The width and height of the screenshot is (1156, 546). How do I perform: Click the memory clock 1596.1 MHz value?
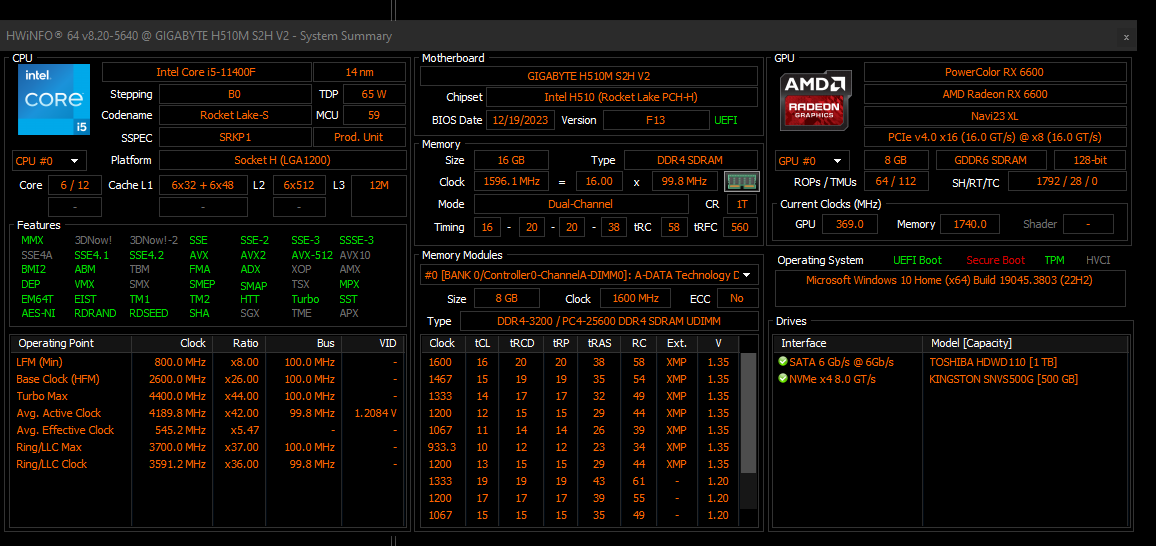[510, 181]
